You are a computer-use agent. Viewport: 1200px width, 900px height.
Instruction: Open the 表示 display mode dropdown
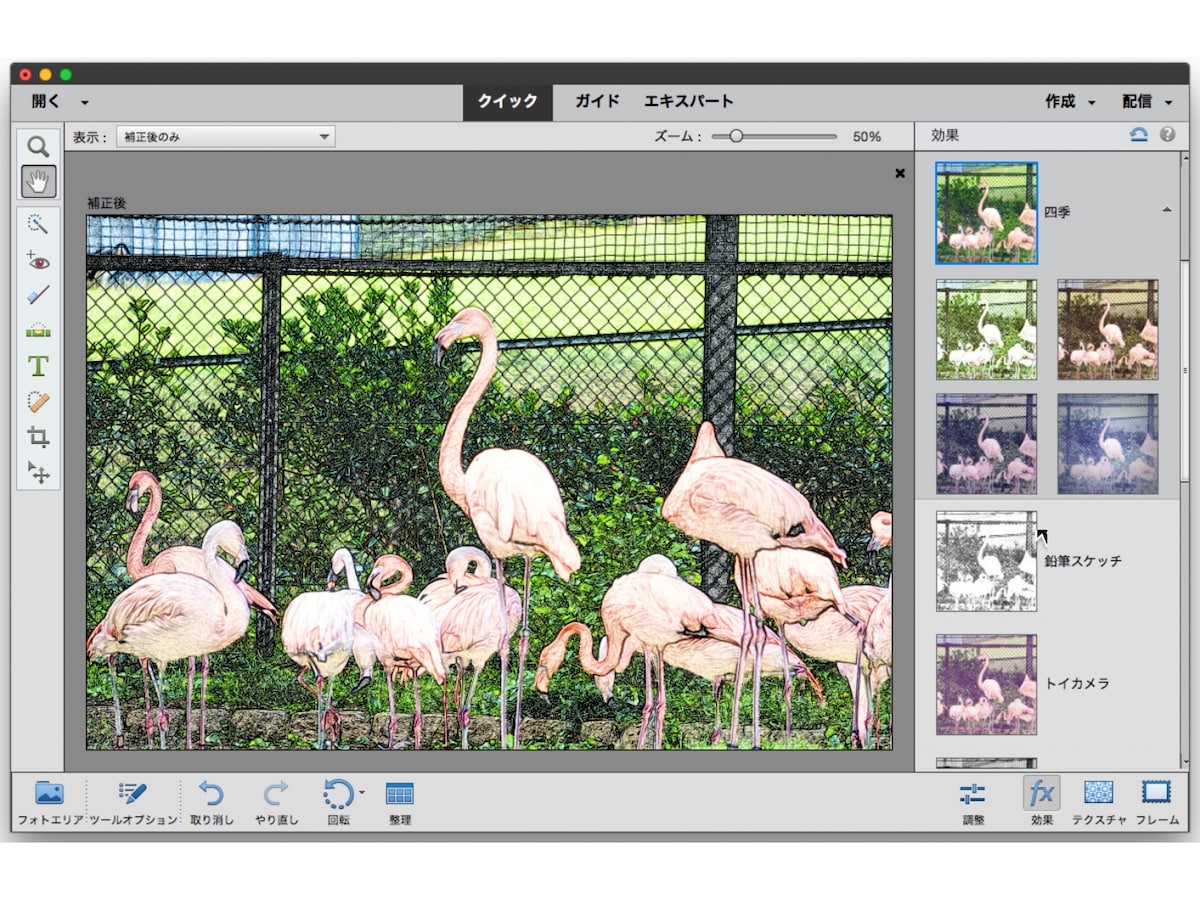(x=225, y=135)
